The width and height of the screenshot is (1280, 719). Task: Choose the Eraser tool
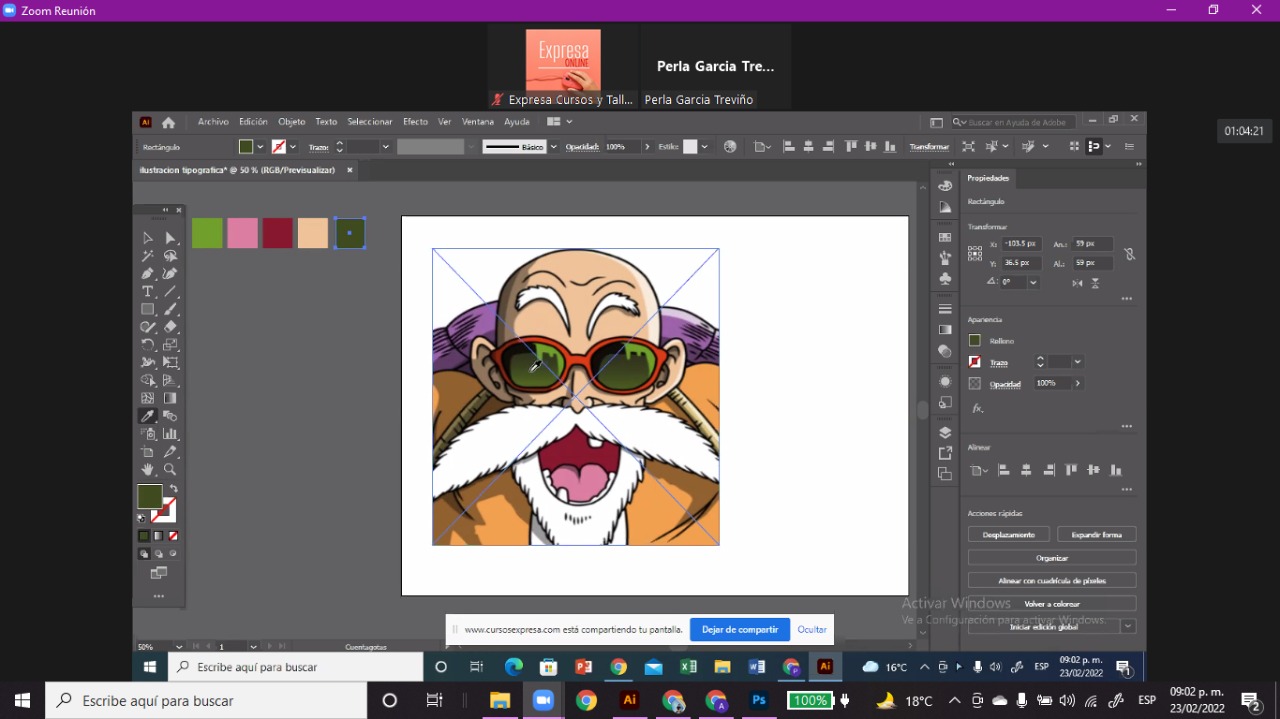[x=170, y=327]
